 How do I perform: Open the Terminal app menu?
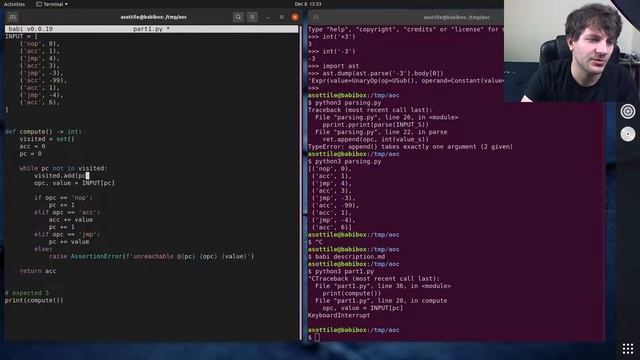click(x=52, y=4)
